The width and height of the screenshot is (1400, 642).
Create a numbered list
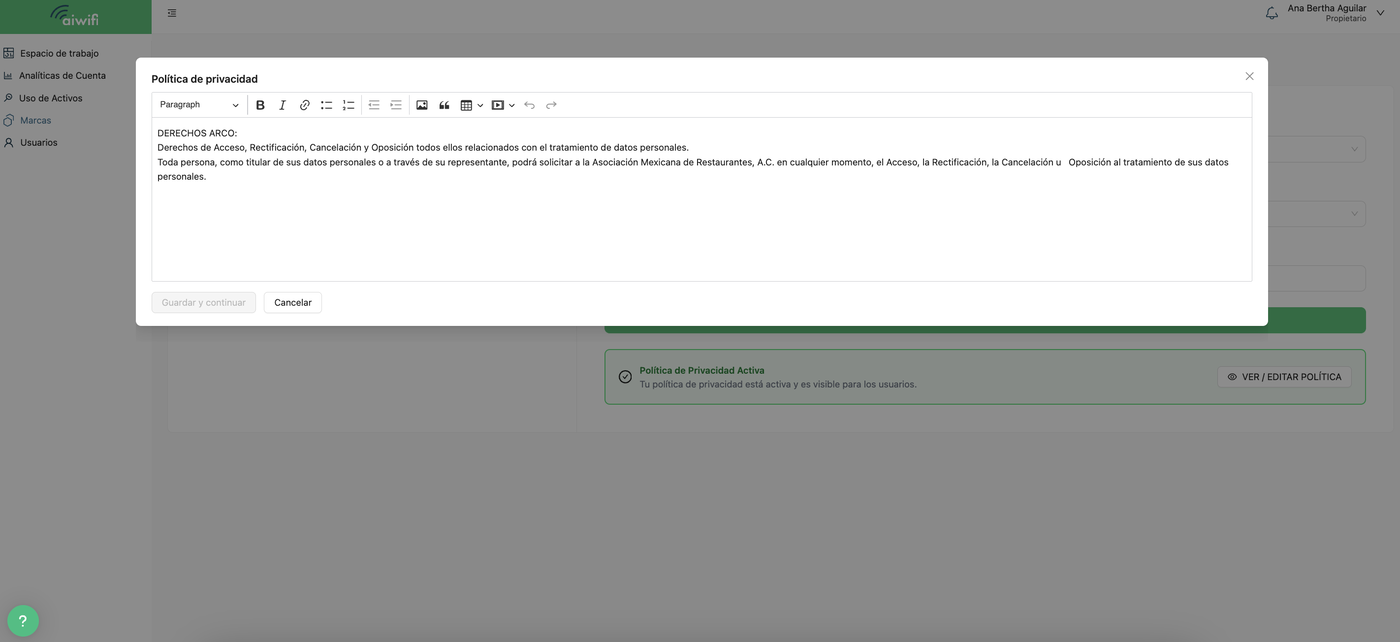pyautogui.click(x=348, y=105)
